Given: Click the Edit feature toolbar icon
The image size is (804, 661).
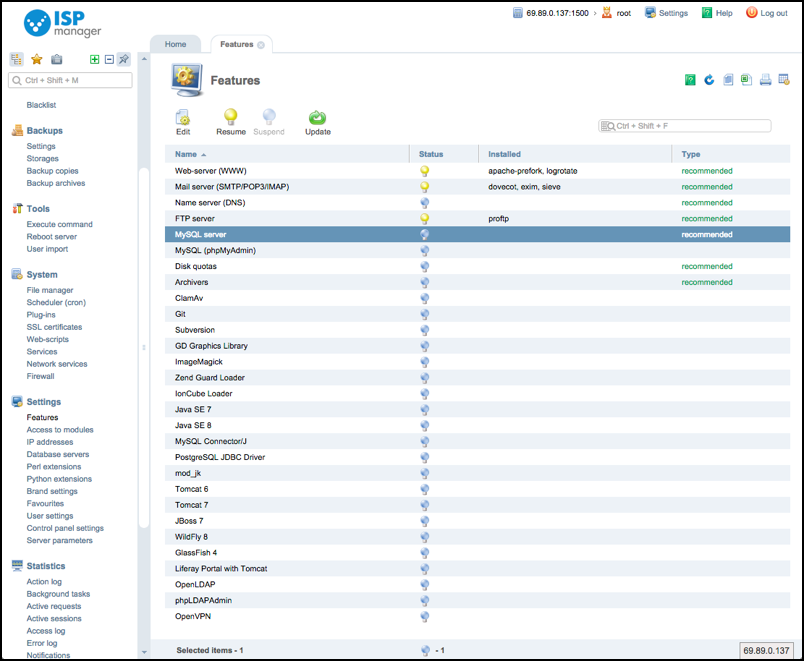Looking at the screenshot, I should (x=183, y=118).
